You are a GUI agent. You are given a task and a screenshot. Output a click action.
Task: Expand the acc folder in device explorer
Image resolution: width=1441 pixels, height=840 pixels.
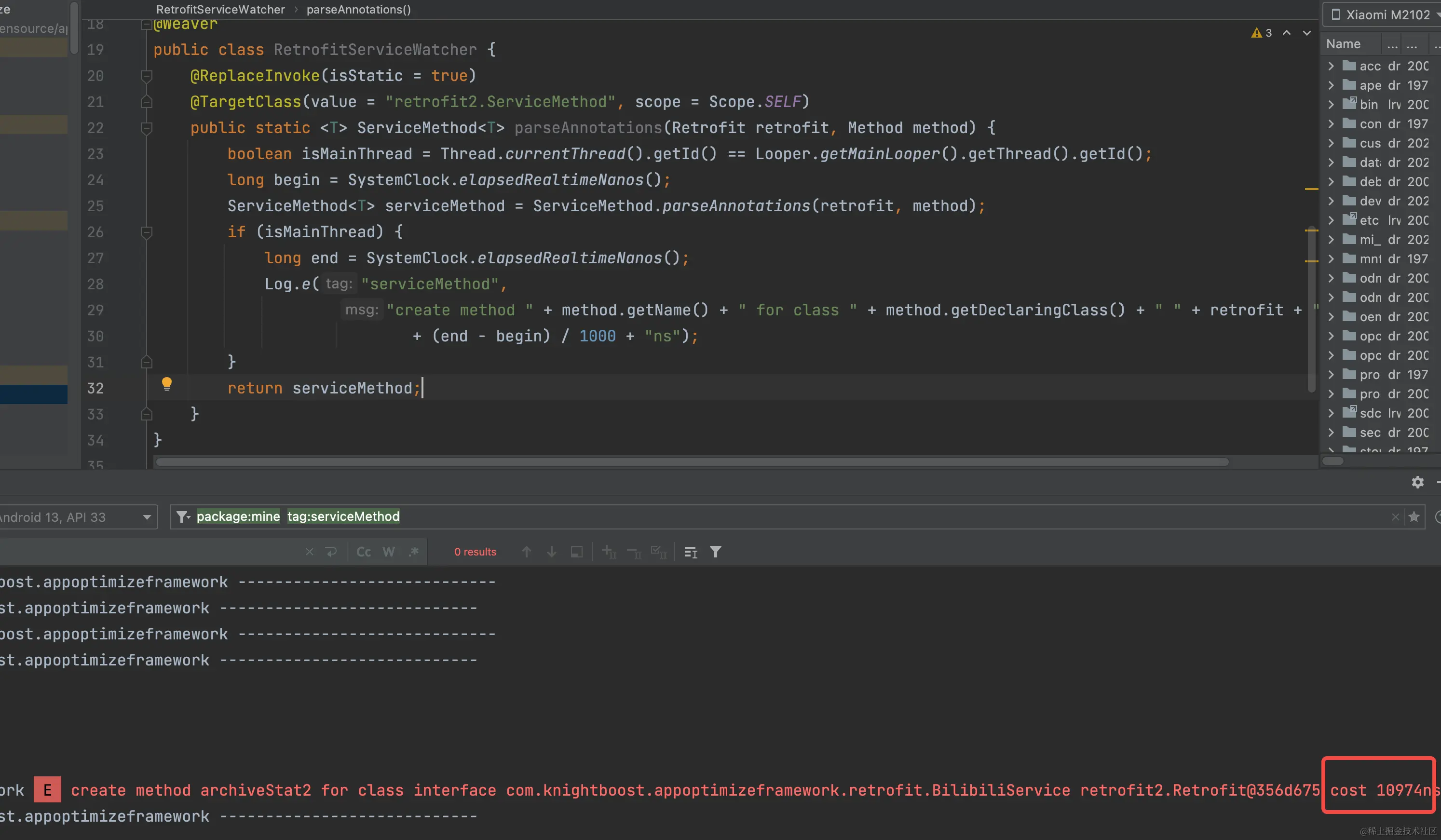click(x=1332, y=67)
